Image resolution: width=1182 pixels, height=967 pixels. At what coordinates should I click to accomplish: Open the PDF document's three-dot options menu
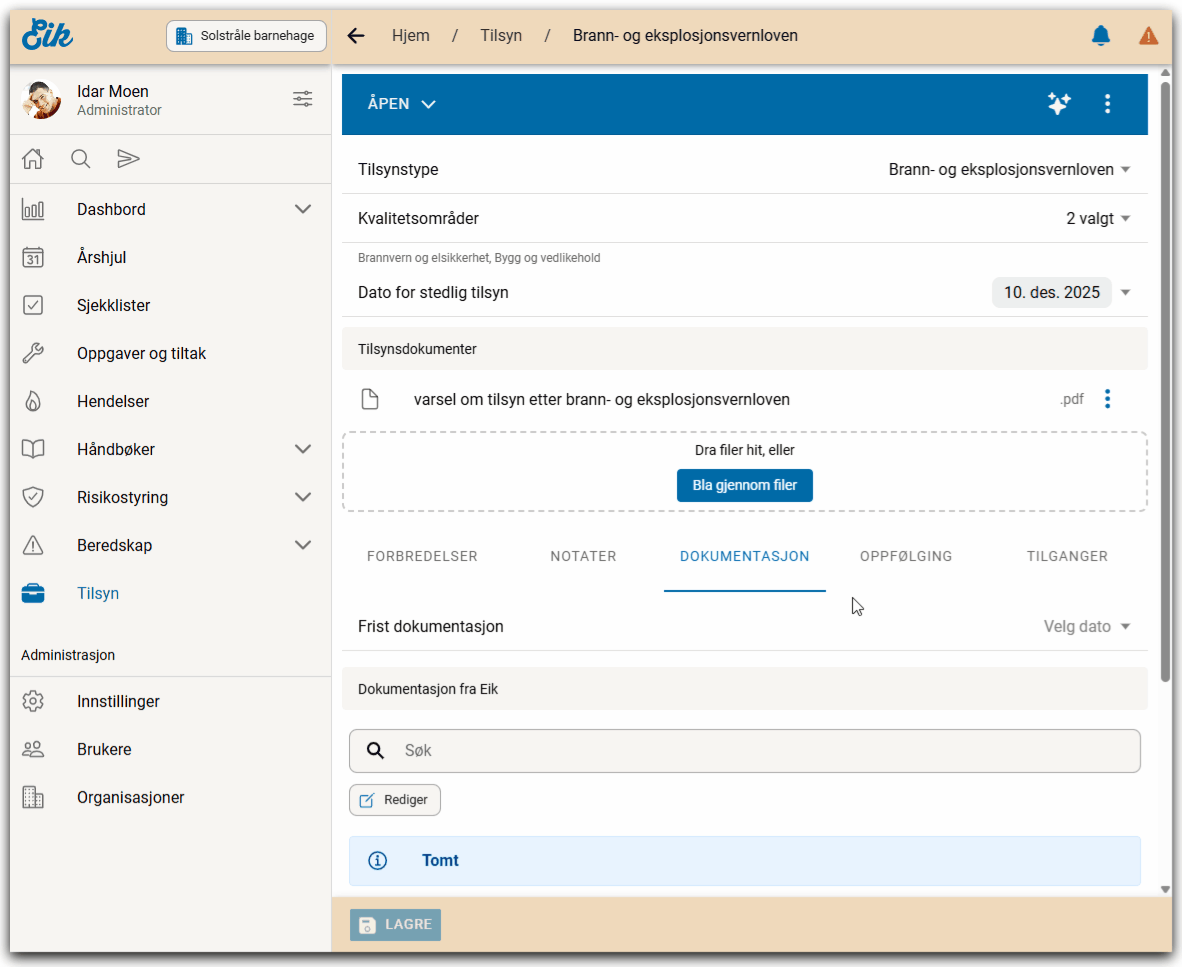1107,399
